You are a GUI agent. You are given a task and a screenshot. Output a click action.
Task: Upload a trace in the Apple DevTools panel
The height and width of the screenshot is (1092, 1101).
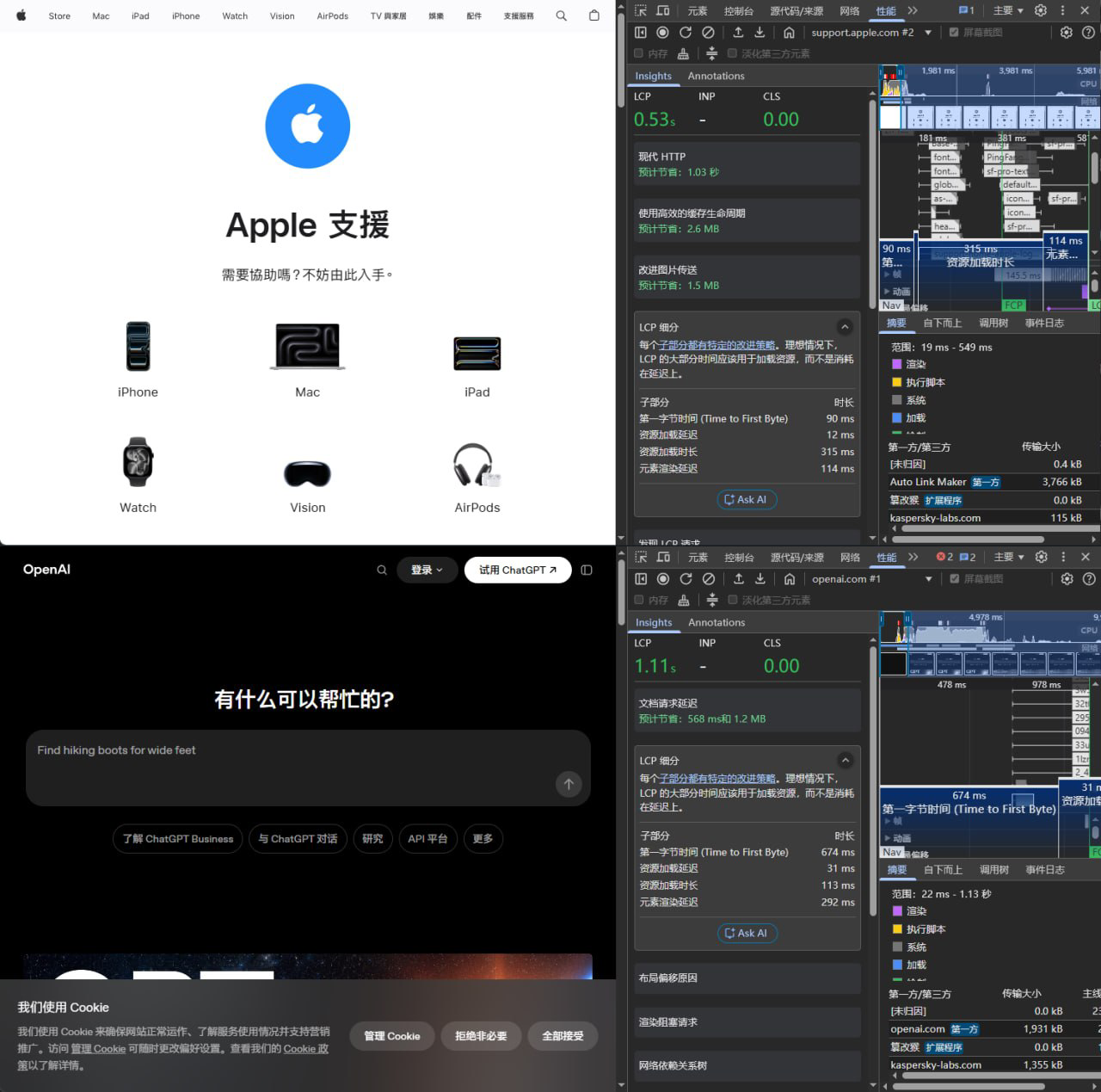738,32
